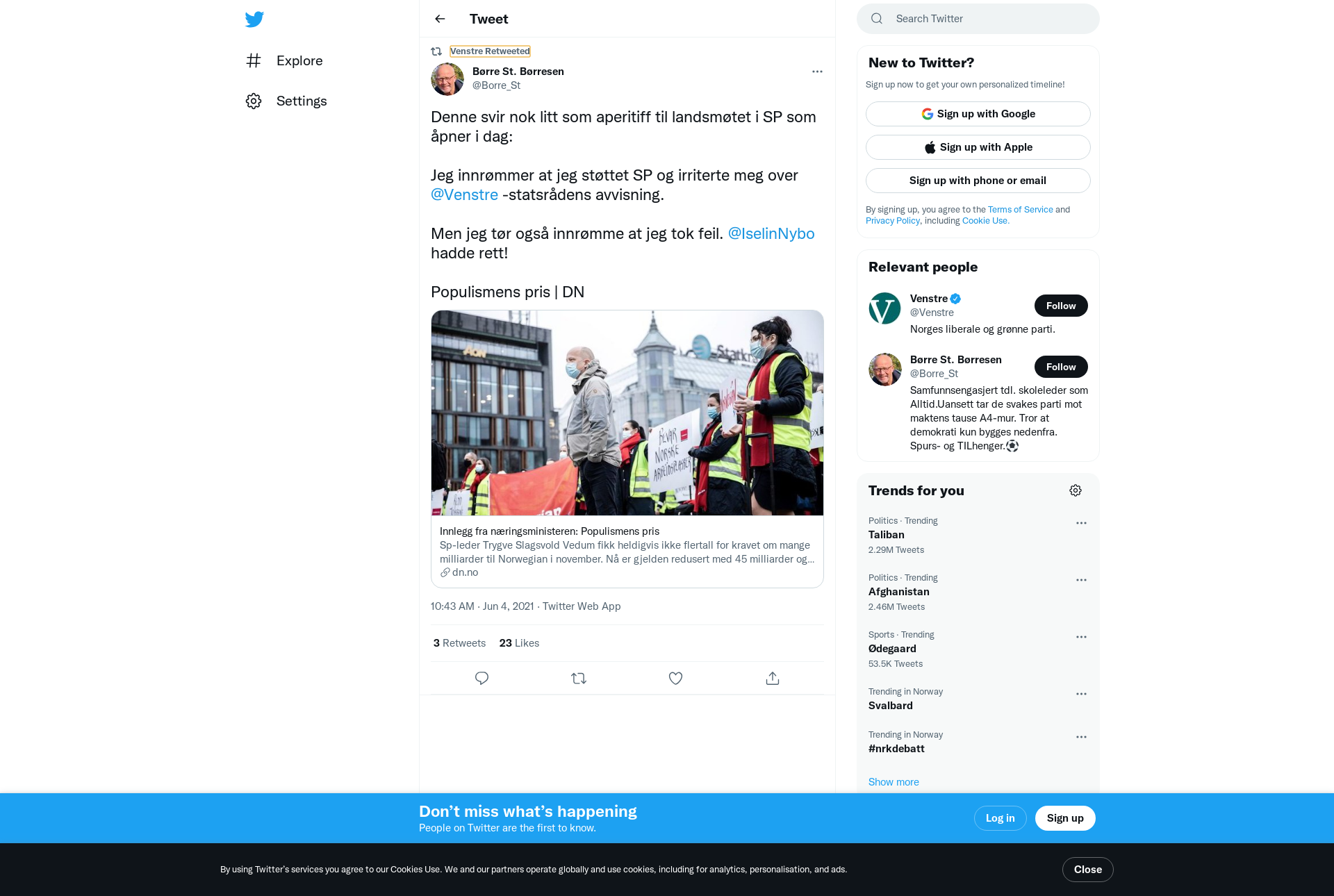Open trends settings gear icon
Screen dimensions: 1334x896
click(1076, 490)
